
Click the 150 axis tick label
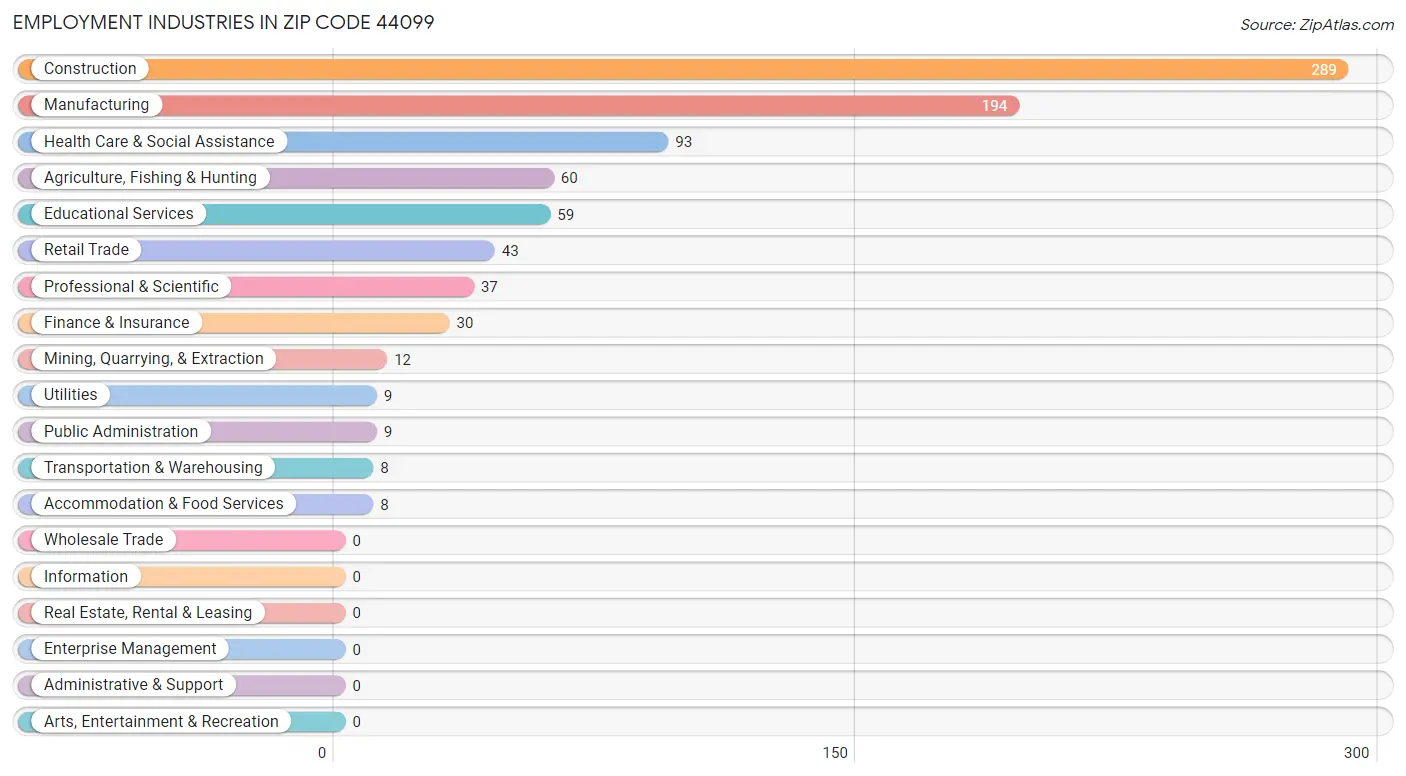[x=835, y=753]
